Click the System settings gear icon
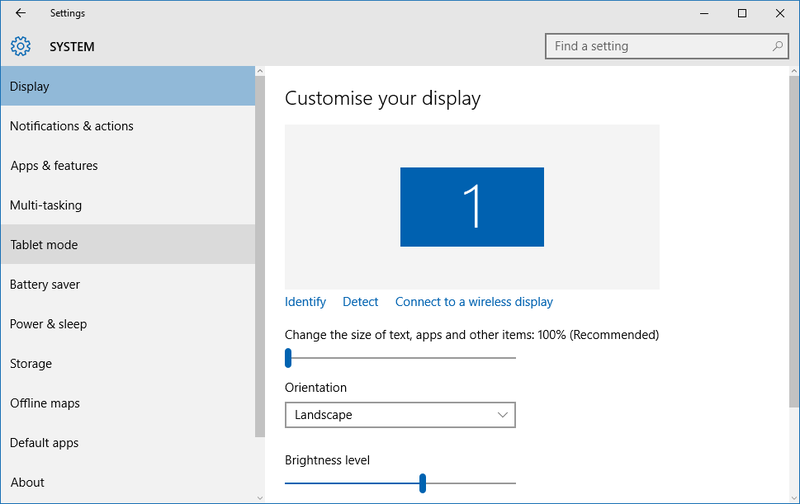The height and width of the screenshot is (504, 800). pos(20,46)
